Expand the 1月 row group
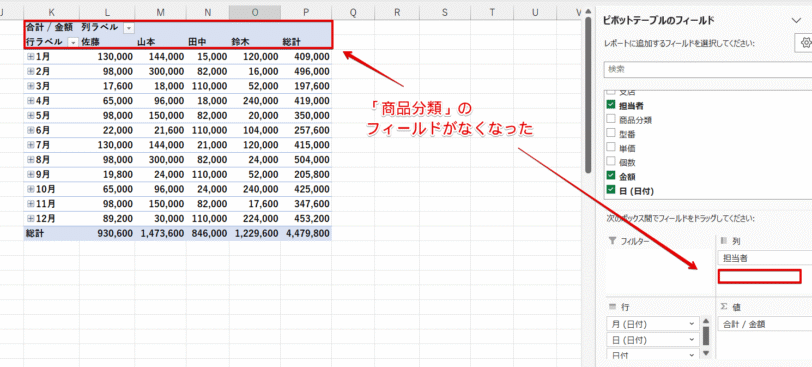 [x=31, y=56]
